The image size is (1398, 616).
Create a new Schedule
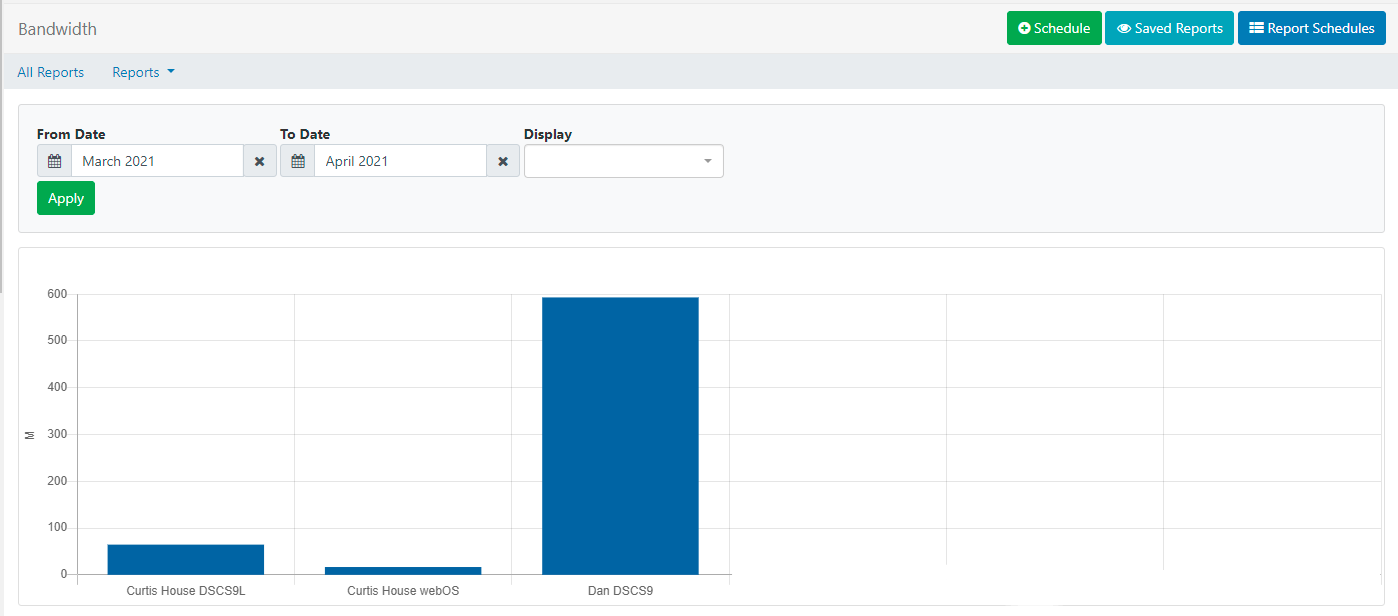click(x=1053, y=28)
